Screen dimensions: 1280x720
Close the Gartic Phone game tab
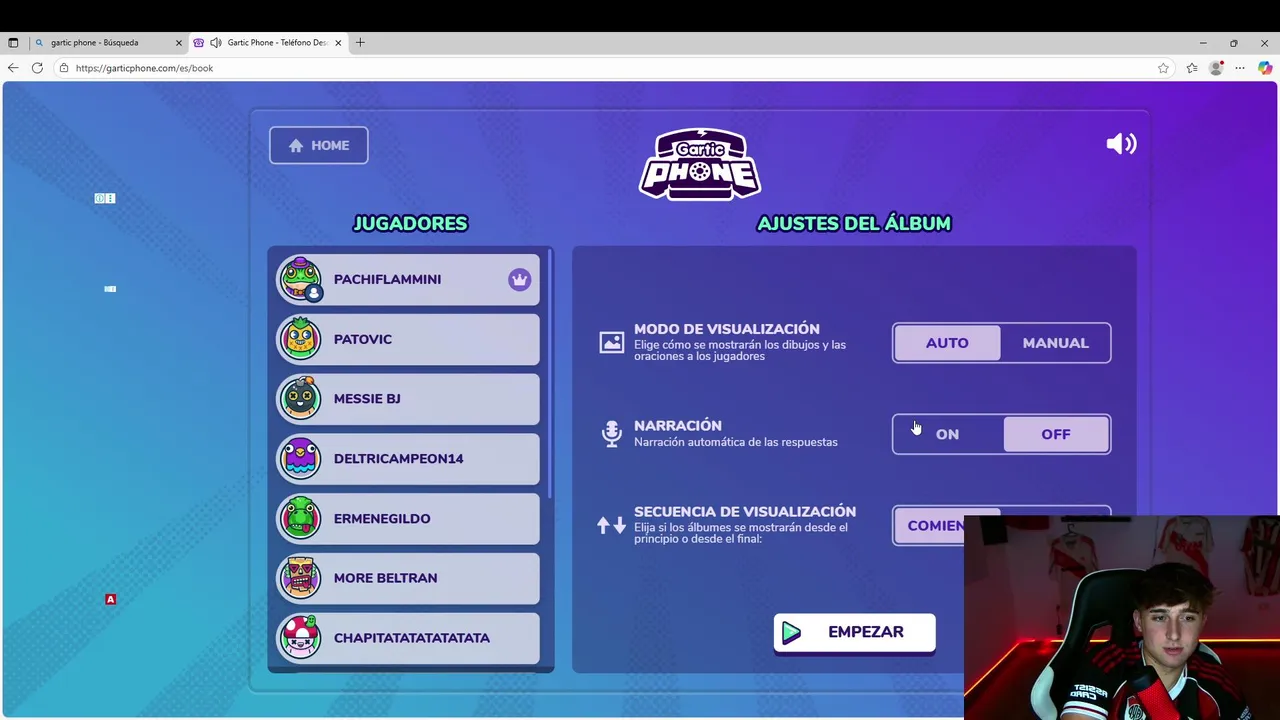click(338, 43)
